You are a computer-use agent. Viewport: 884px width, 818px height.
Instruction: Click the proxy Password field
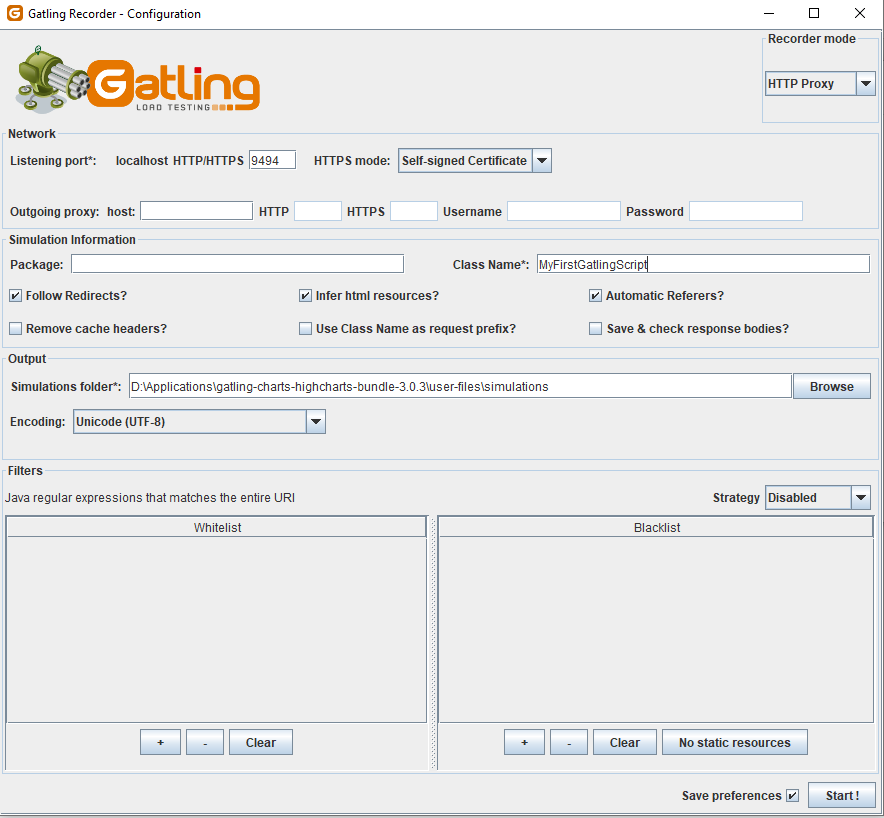click(746, 211)
